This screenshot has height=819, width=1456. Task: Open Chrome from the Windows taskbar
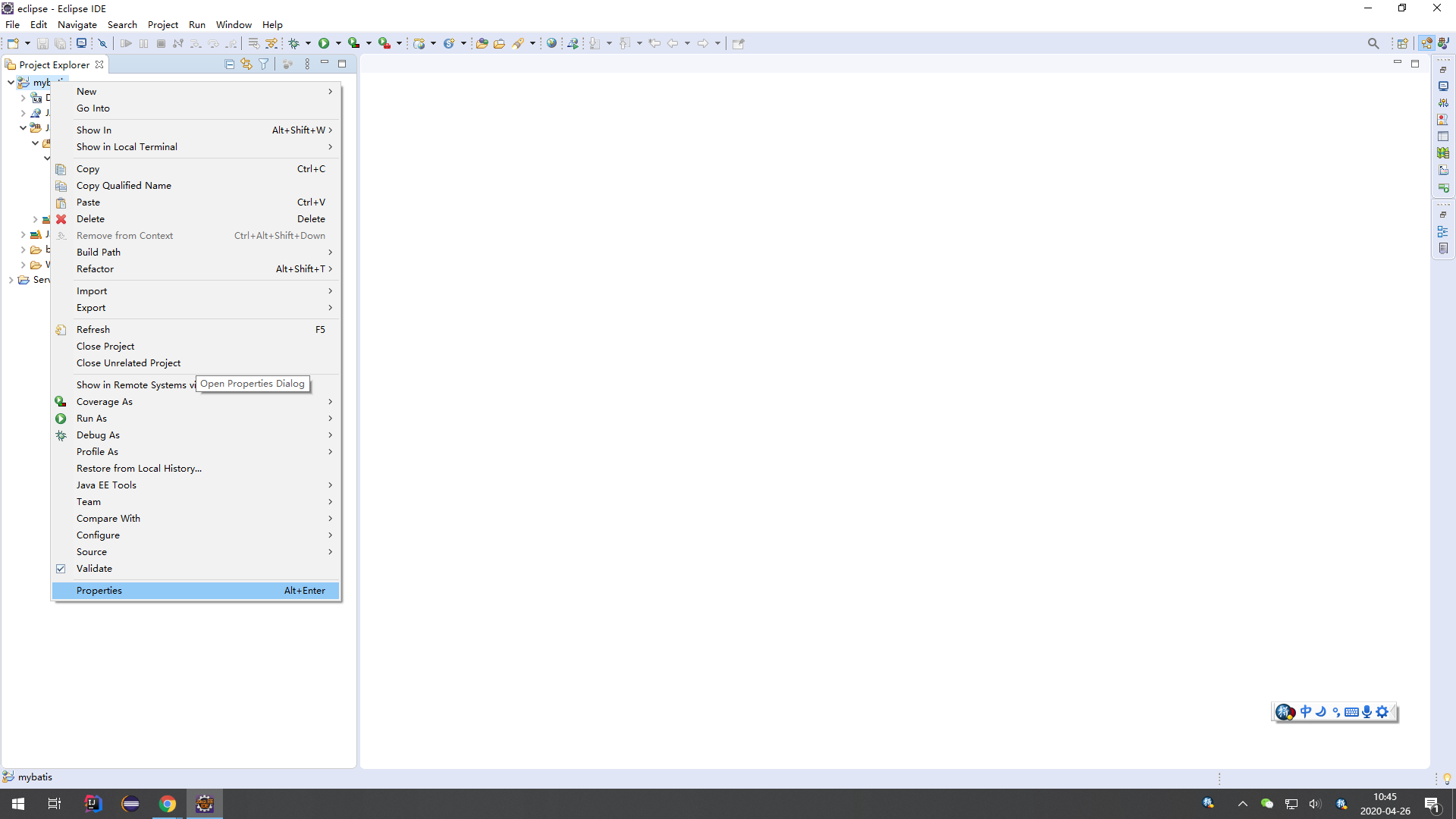168,803
